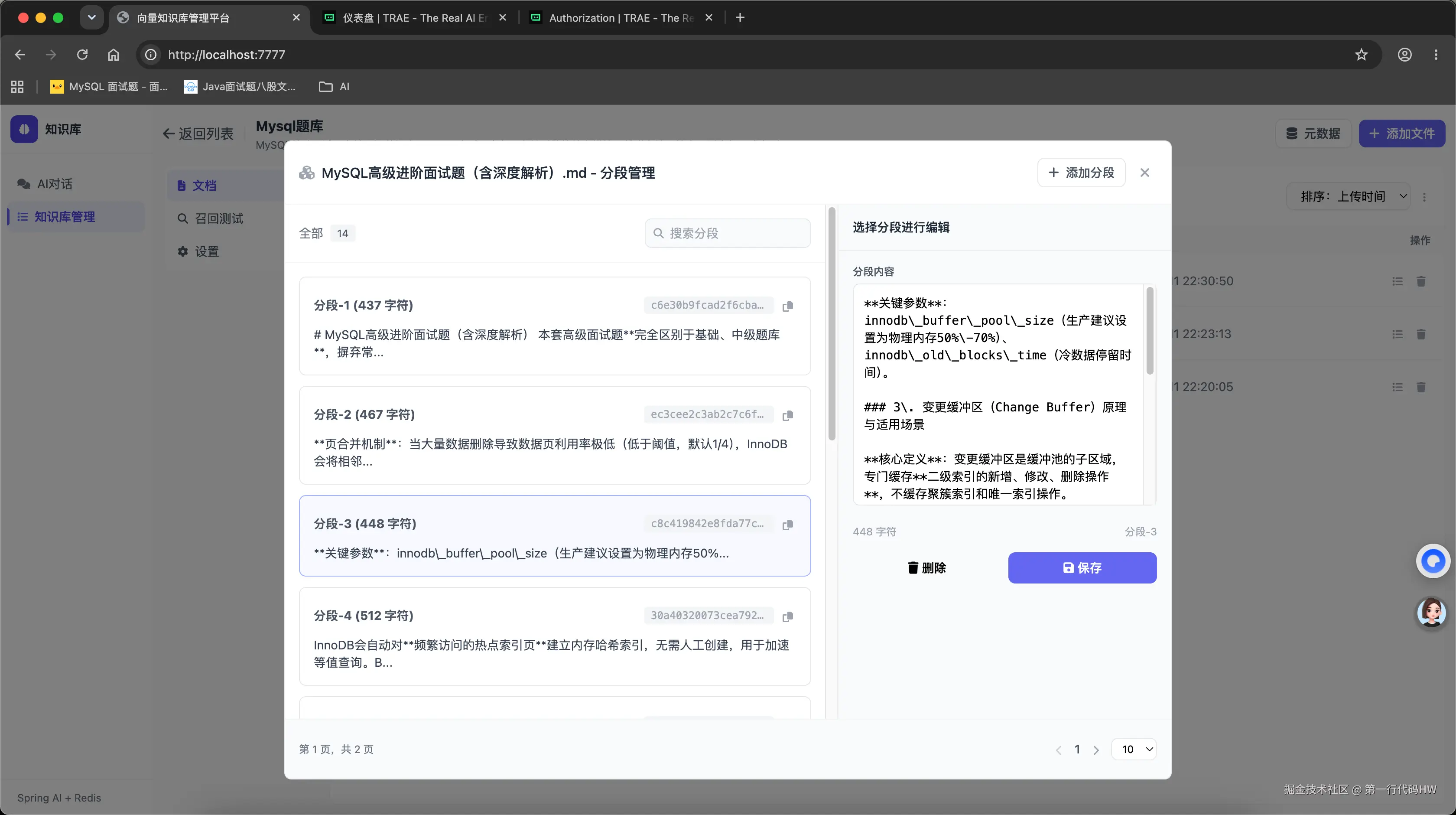Select page number 1 in pagination
The image size is (1456, 815).
click(x=1077, y=750)
